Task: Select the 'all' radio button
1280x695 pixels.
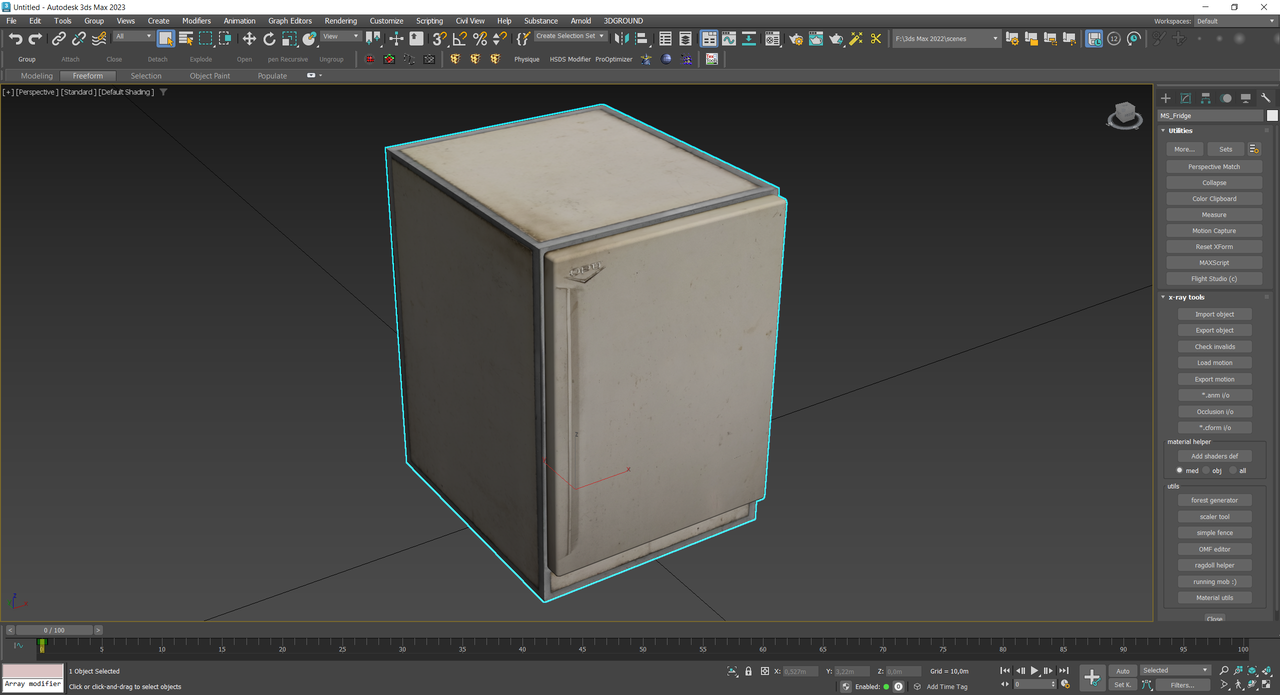Action: (x=1232, y=470)
